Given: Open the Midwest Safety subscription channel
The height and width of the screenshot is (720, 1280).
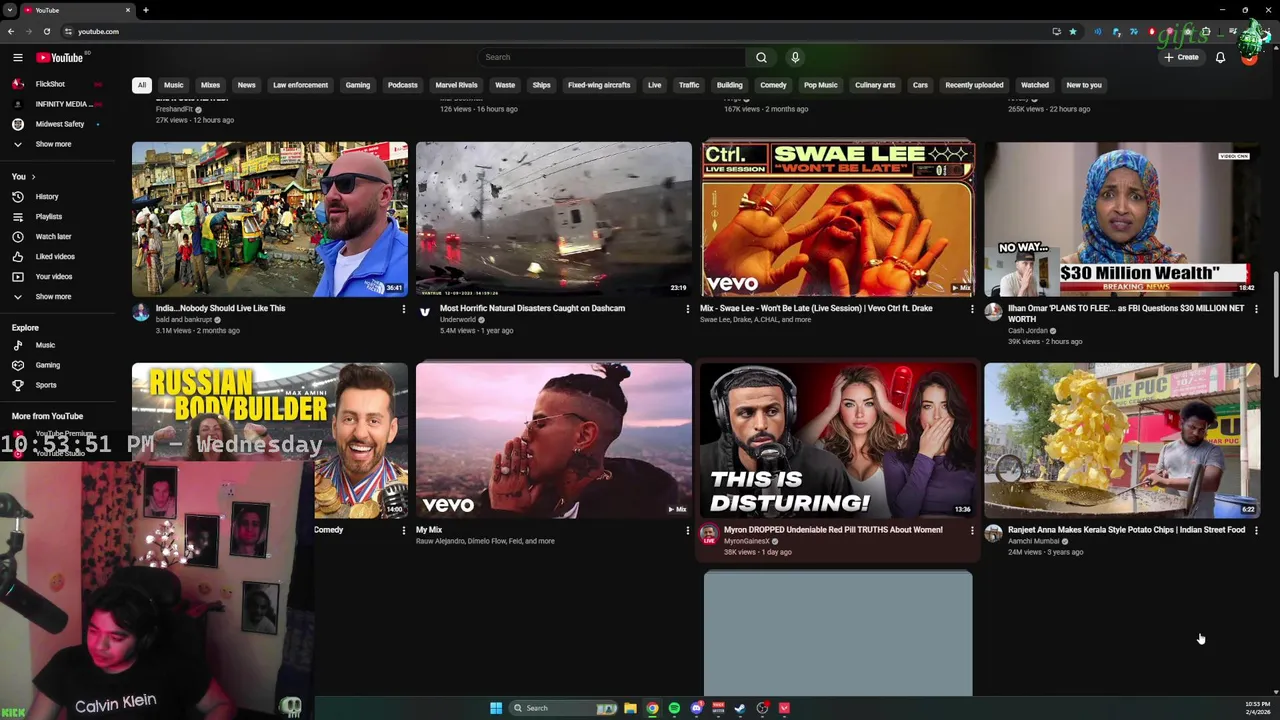Looking at the screenshot, I should [x=59, y=124].
